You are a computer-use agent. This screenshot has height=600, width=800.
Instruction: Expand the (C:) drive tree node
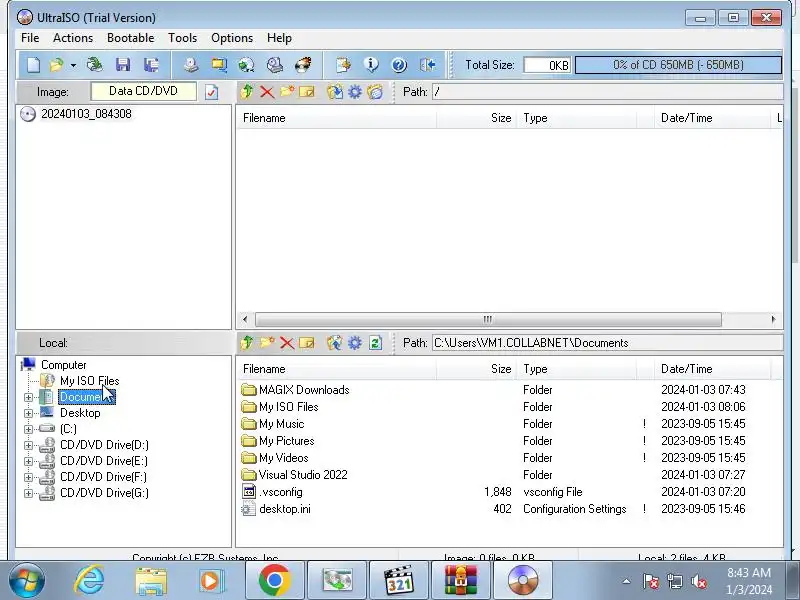[x=29, y=429]
